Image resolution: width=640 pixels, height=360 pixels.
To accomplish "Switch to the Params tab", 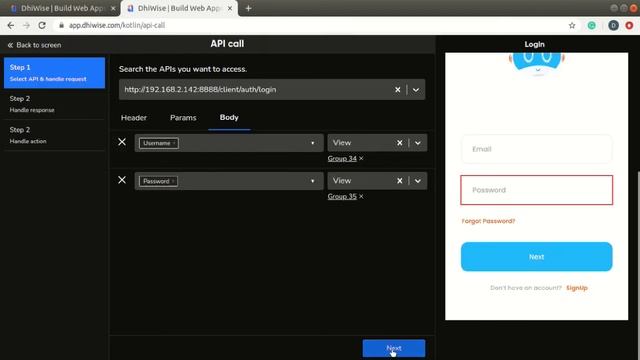I will click(x=183, y=118).
